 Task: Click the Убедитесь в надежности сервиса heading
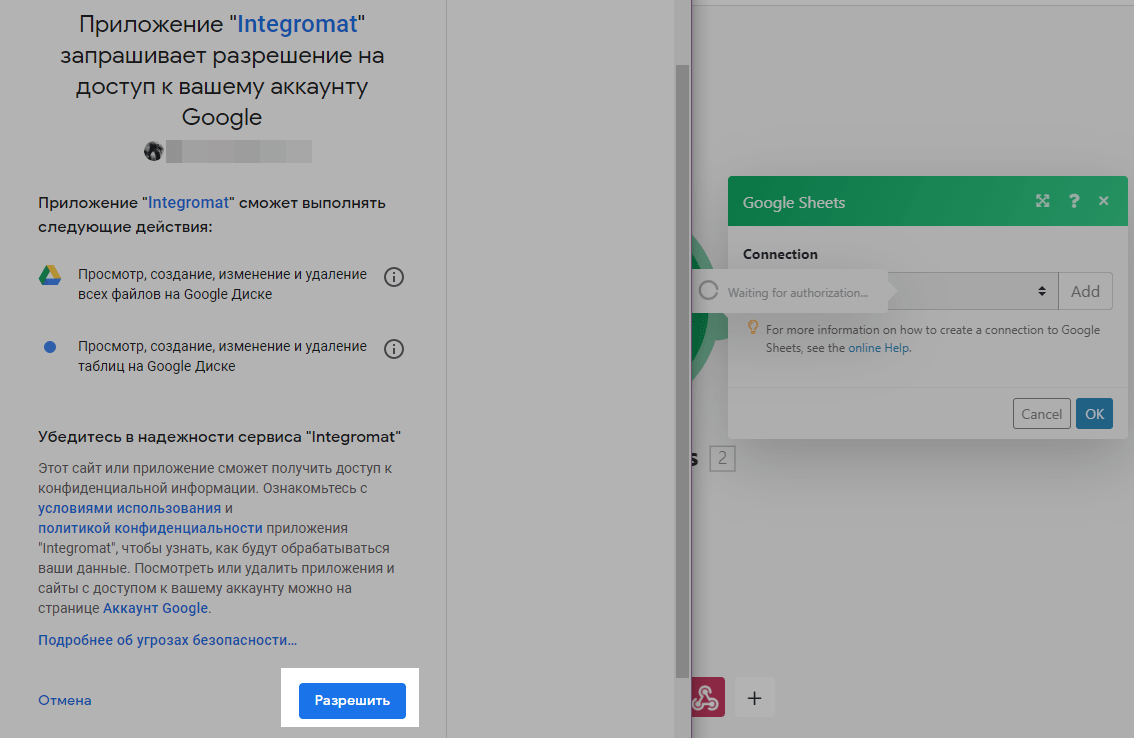219,437
